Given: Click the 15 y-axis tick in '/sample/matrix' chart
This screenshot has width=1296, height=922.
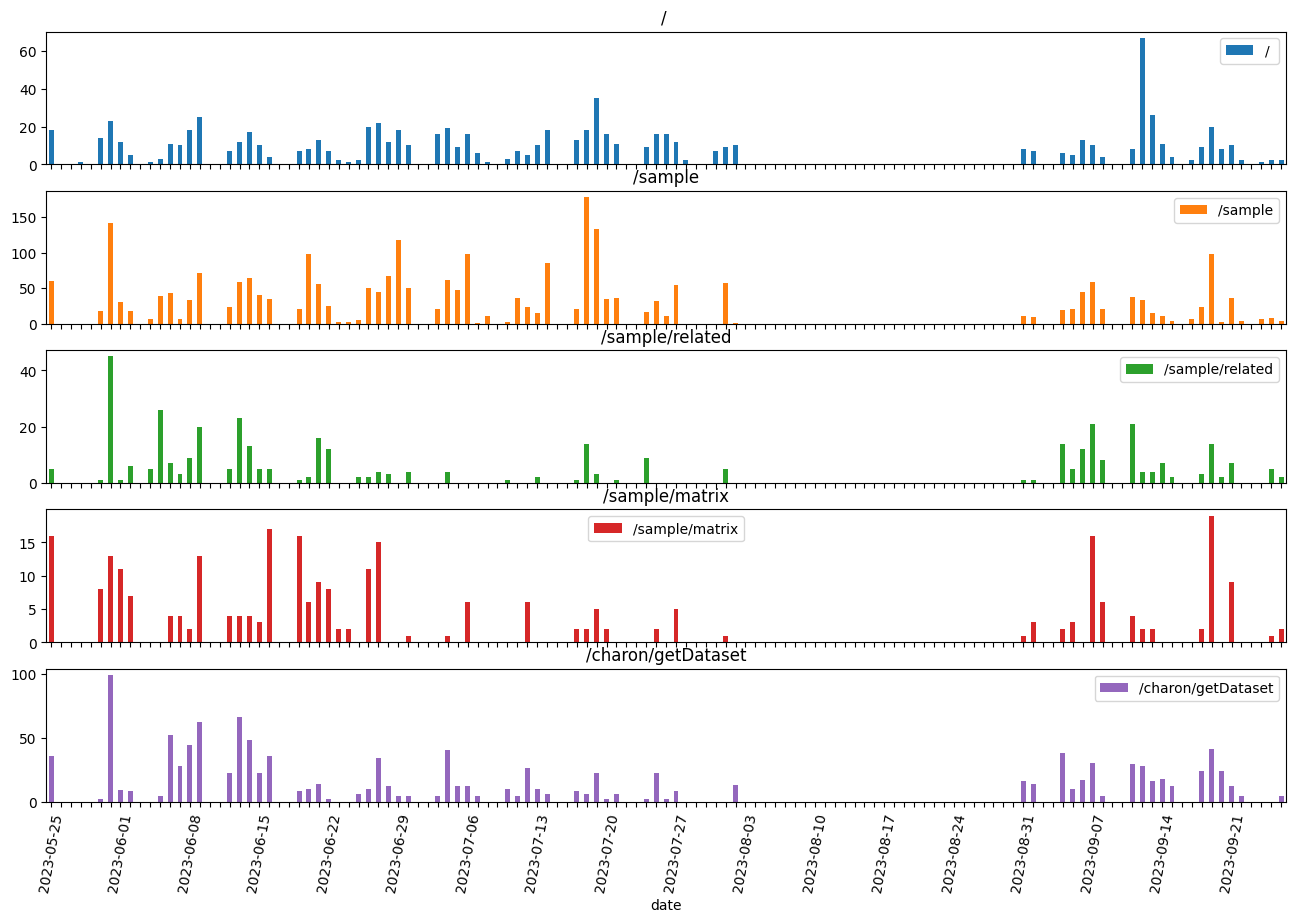Looking at the screenshot, I should [30, 543].
